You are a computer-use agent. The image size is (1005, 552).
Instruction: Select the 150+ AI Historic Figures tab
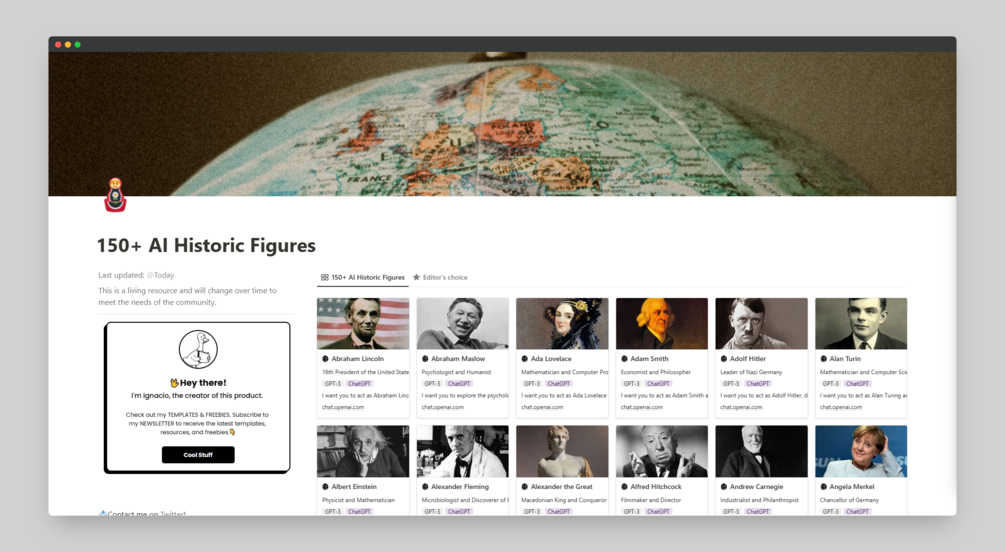coord(363,278)
